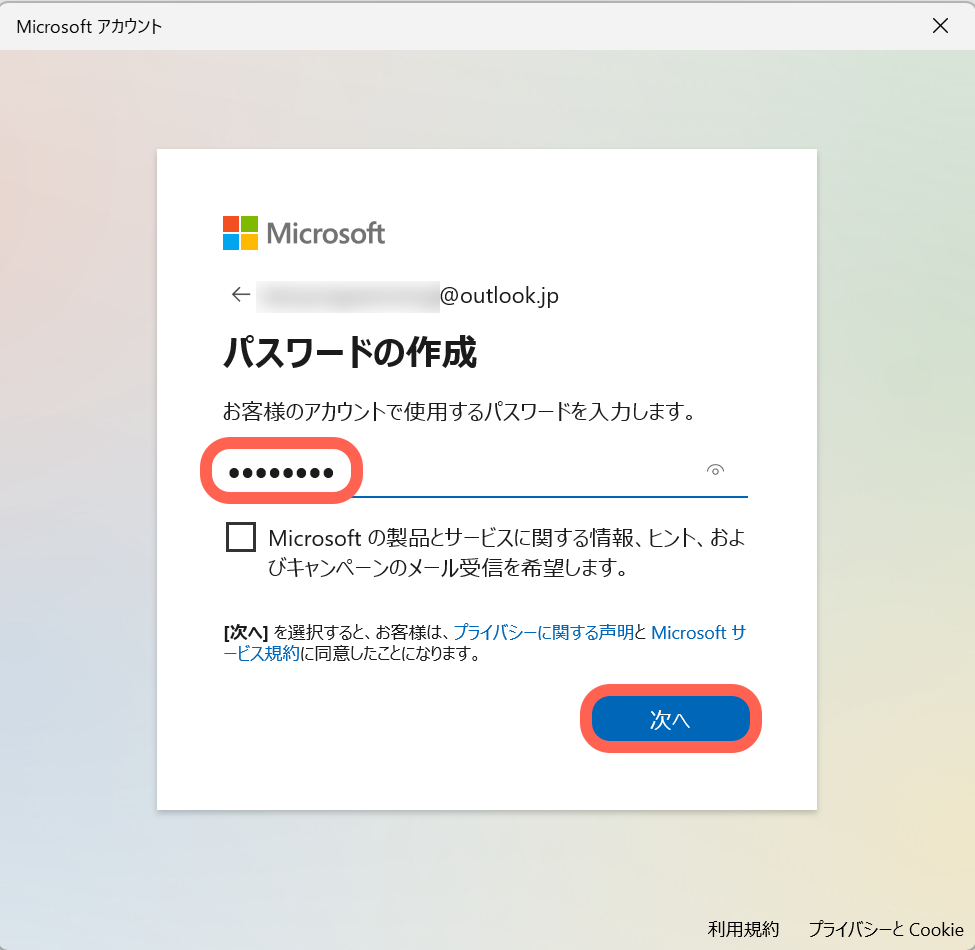The height and width of the screenshot is (950, 975).
Task: Click into the password input field
Action: pyautogui.click(x=485, y=472)
